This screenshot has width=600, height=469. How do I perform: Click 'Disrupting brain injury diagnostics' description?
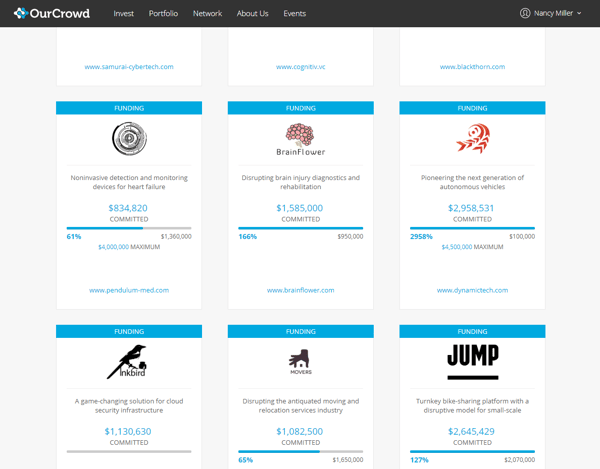point(301,182)
